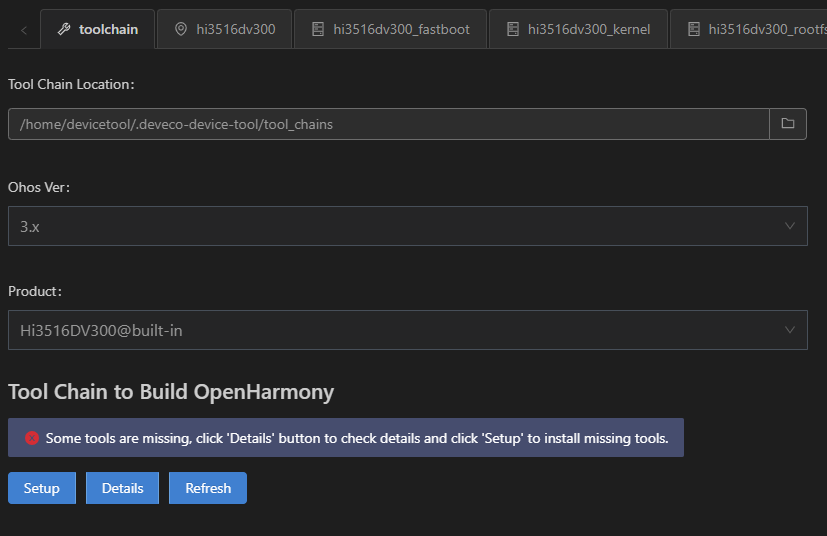Open the hi3516dv300_fastboot tab

pyautogui.click(x=391, y=29)
